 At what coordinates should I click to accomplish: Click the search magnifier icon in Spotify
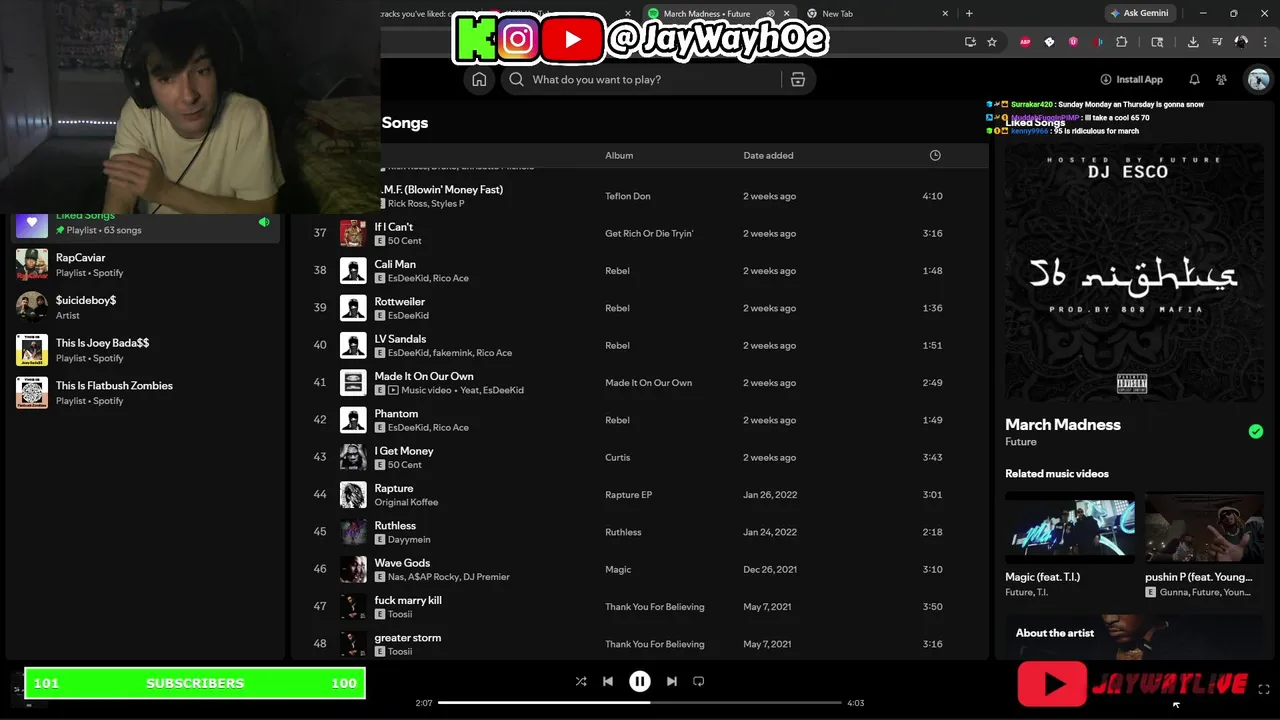(x=516, y=80)
